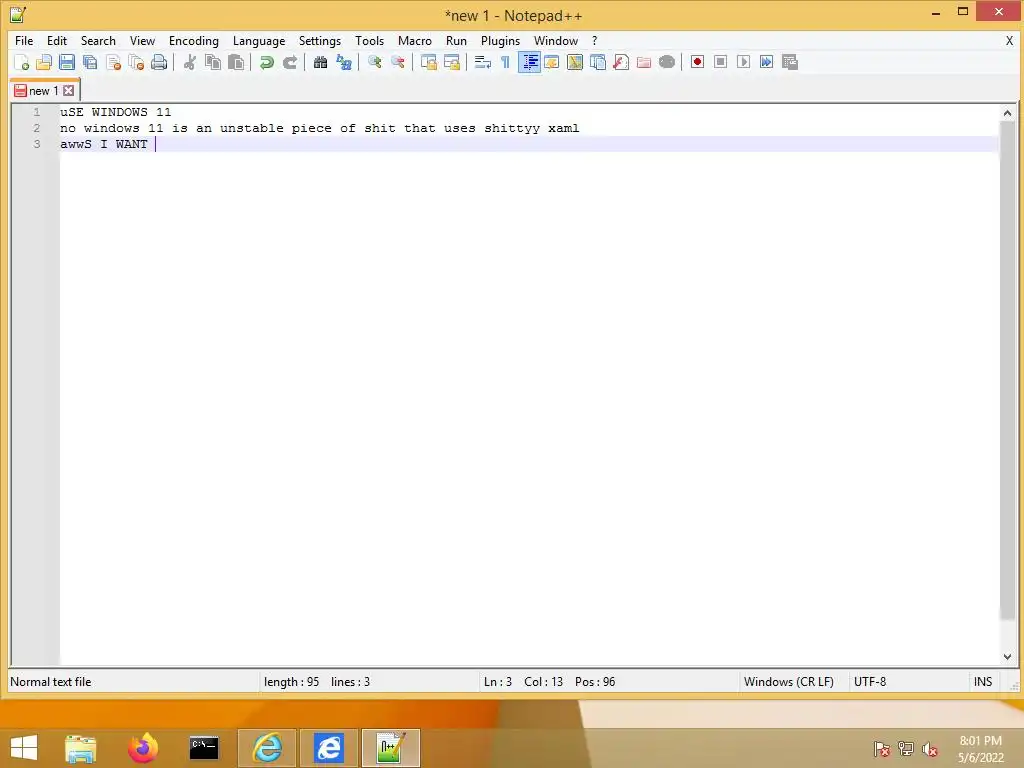The width and height of the screenshot is (1024, 768).
Task: Open the Settings menu
Action: click(x=320, y=40)
